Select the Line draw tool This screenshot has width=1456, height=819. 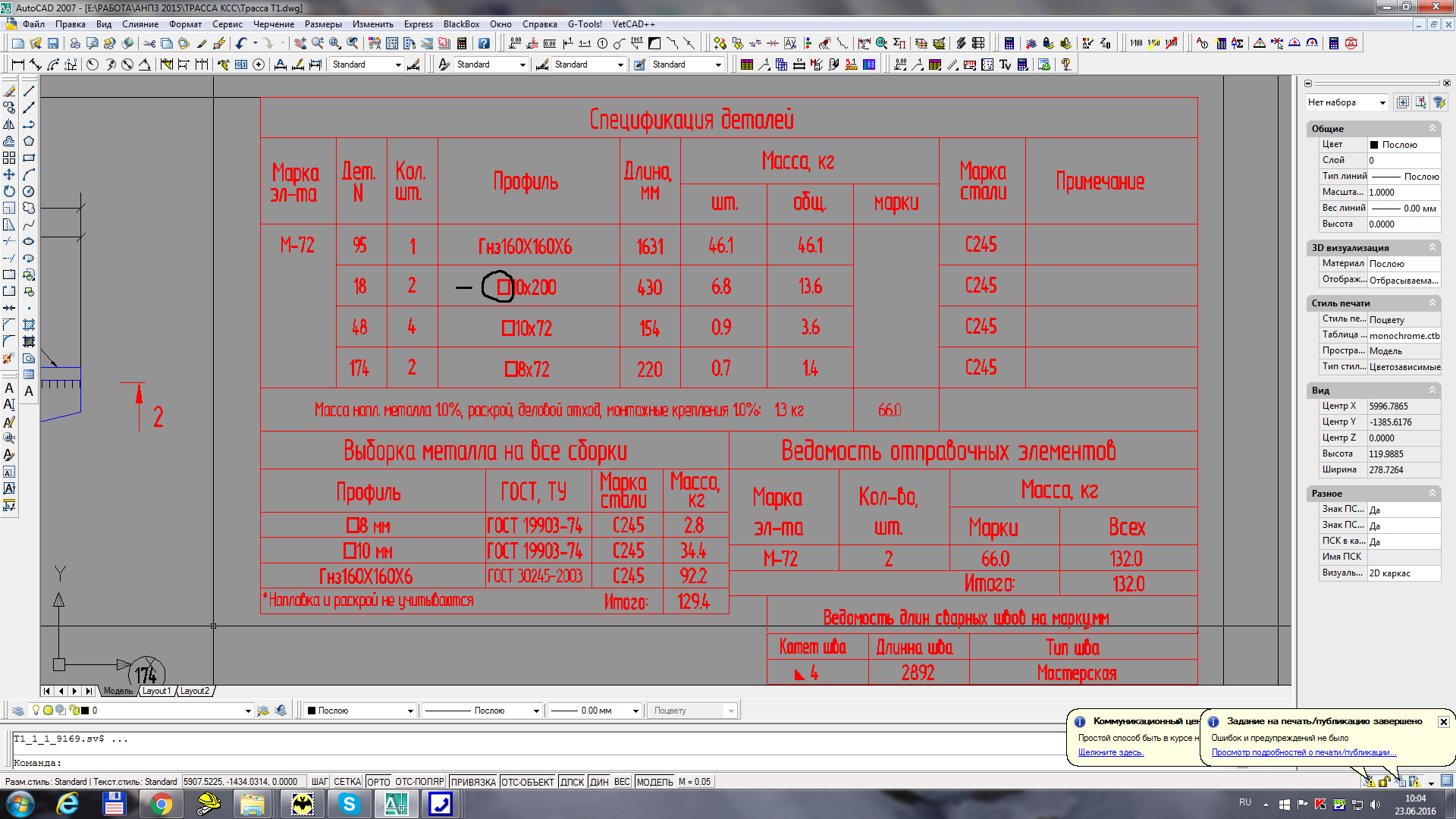29,91
